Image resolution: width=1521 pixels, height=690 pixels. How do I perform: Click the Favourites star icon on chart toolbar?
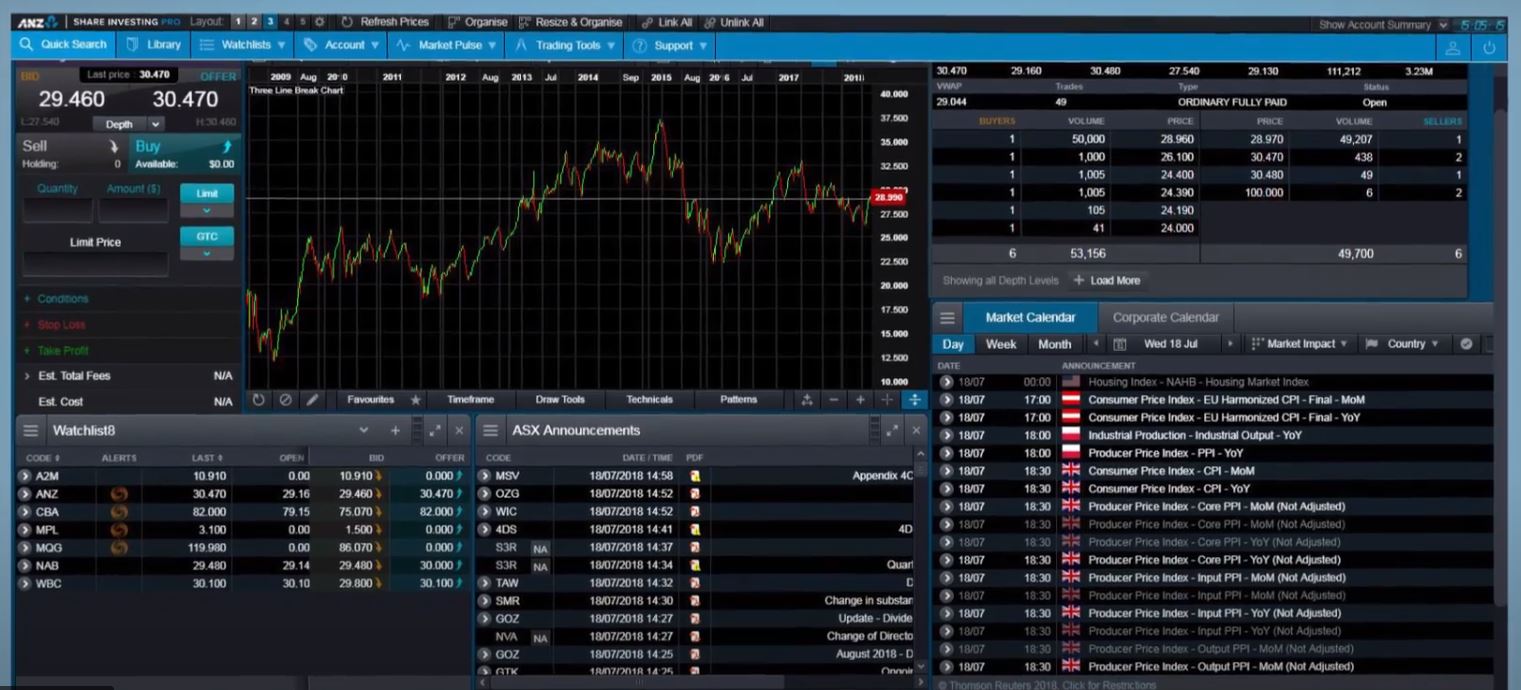coord(416,400)
